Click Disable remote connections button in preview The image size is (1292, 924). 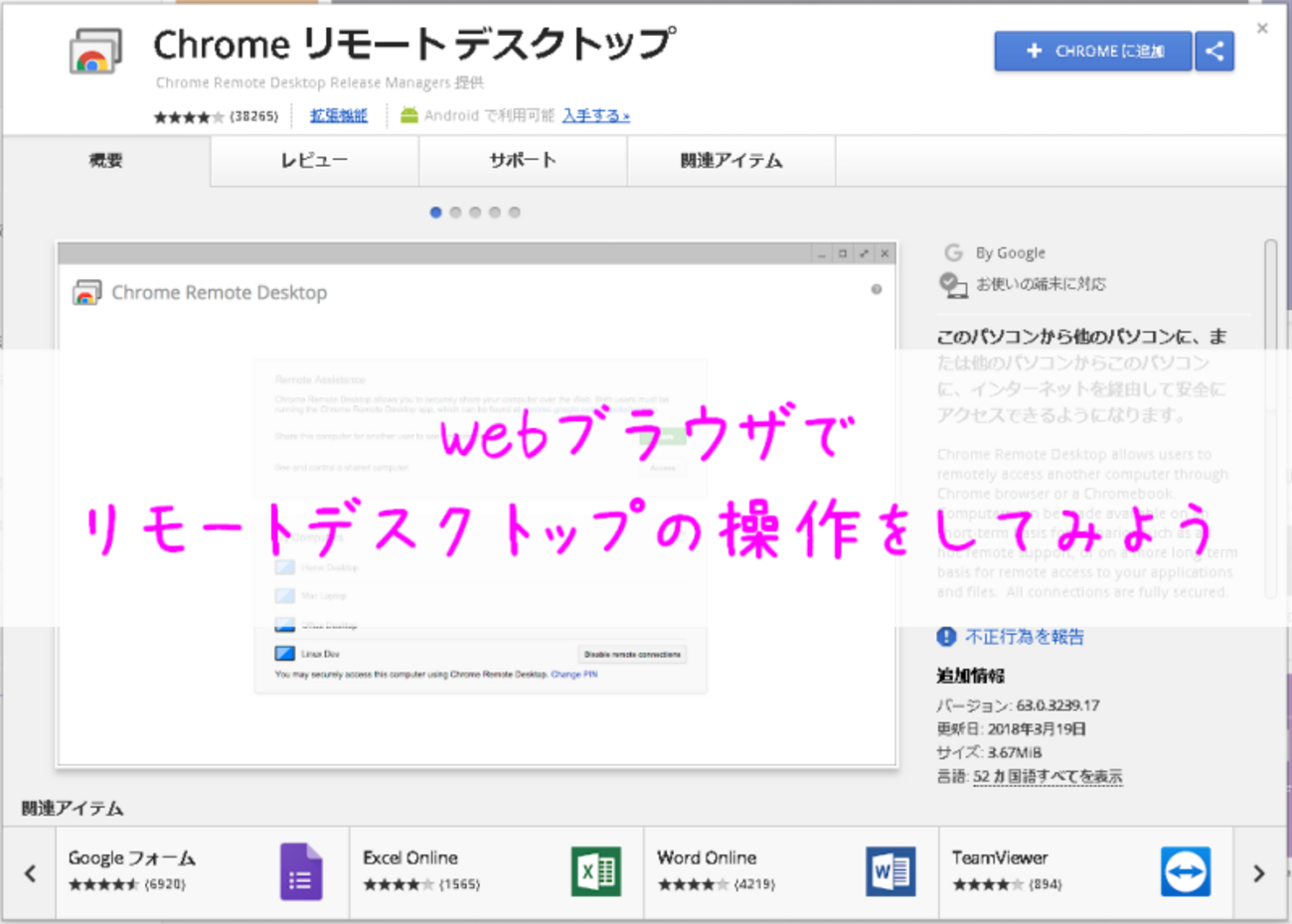coord(632,655)
